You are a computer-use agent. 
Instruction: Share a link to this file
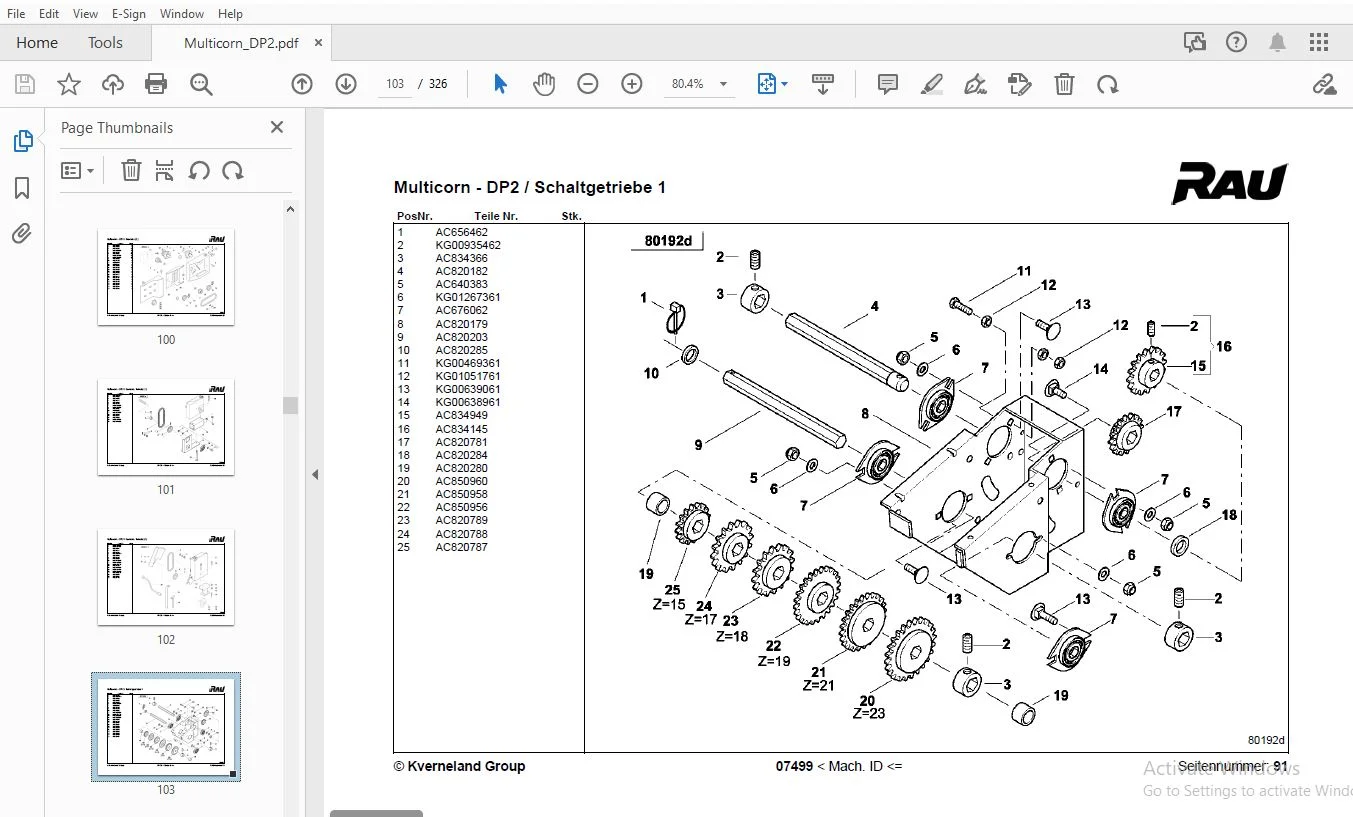pyautogui.click(x=1324, y=84)
